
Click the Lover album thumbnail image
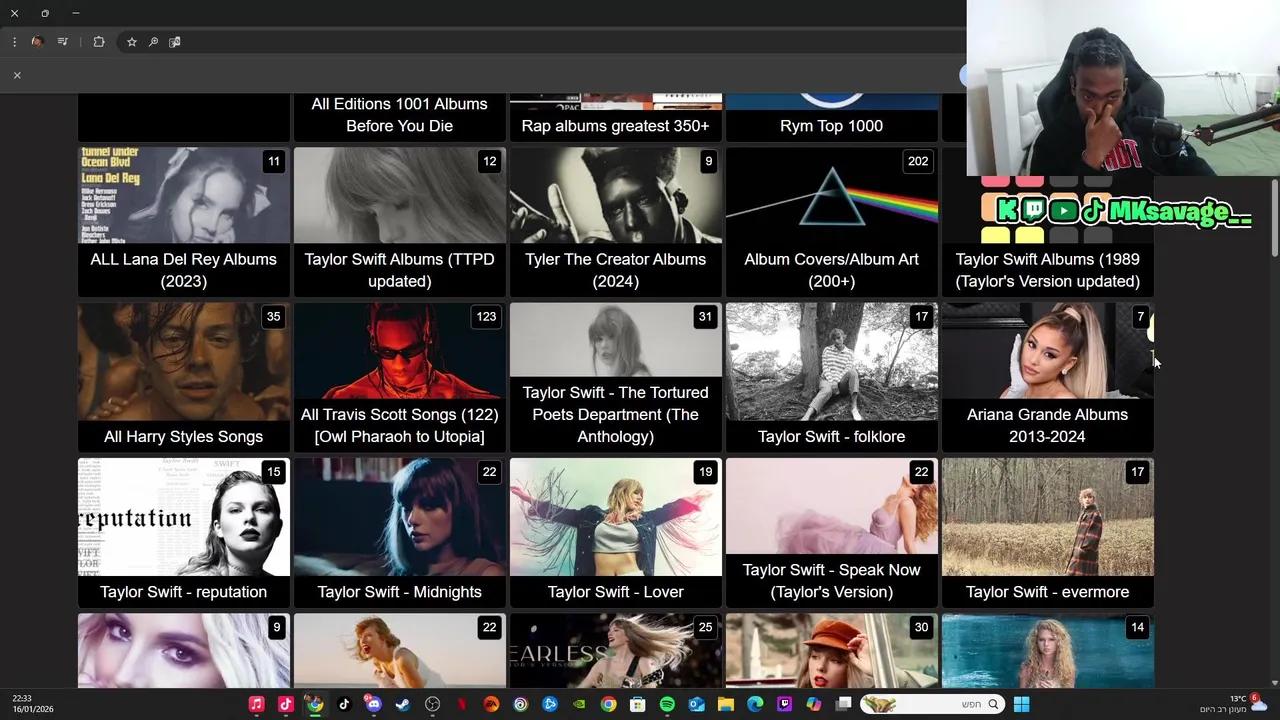click(x=615, y=517)
